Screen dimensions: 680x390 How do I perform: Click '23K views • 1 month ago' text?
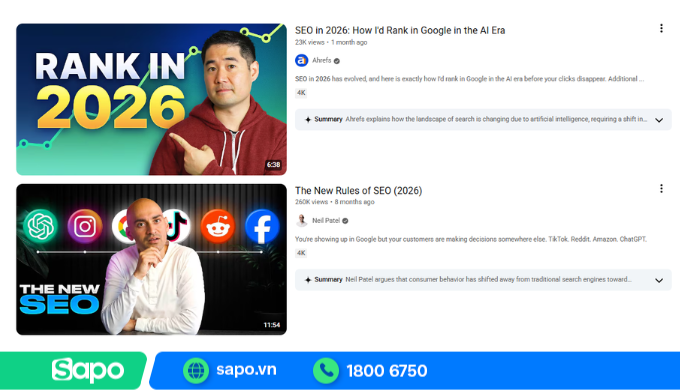coord(331,42)
